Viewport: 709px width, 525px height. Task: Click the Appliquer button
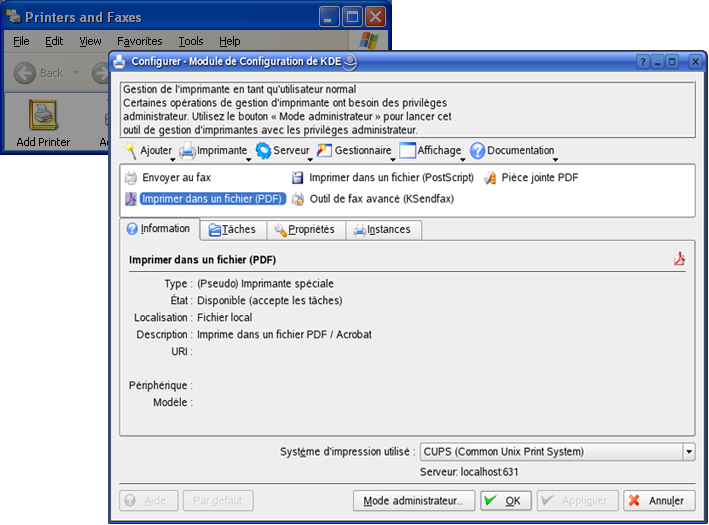(577, 501)
